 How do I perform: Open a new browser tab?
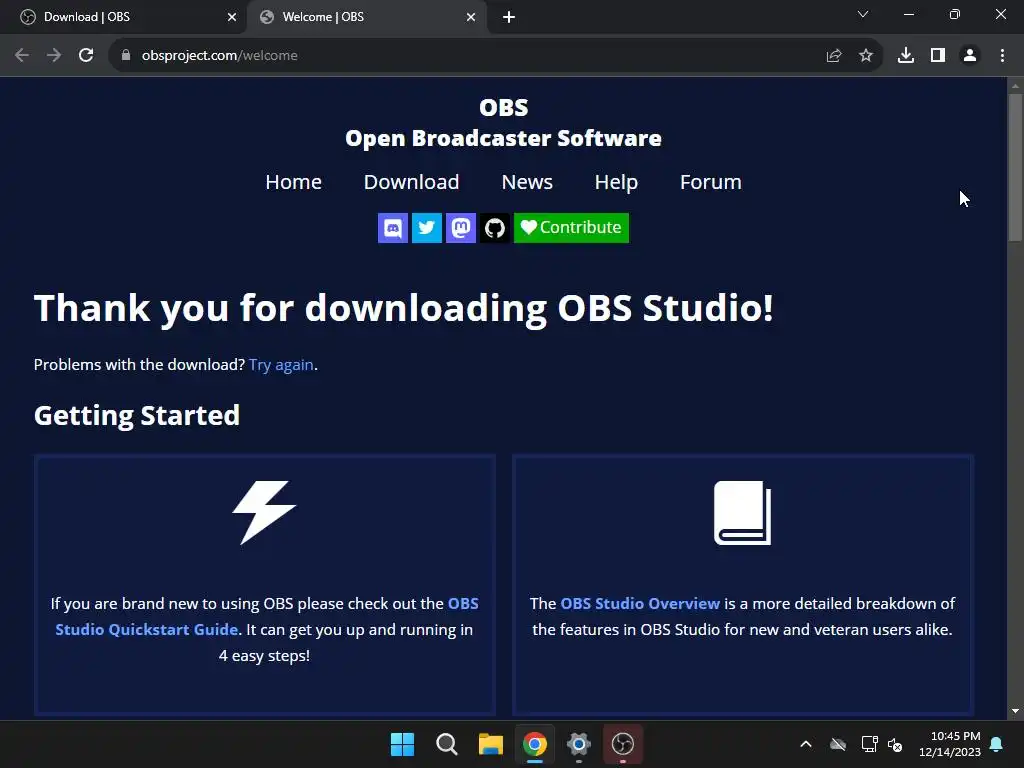pos(509,17)
